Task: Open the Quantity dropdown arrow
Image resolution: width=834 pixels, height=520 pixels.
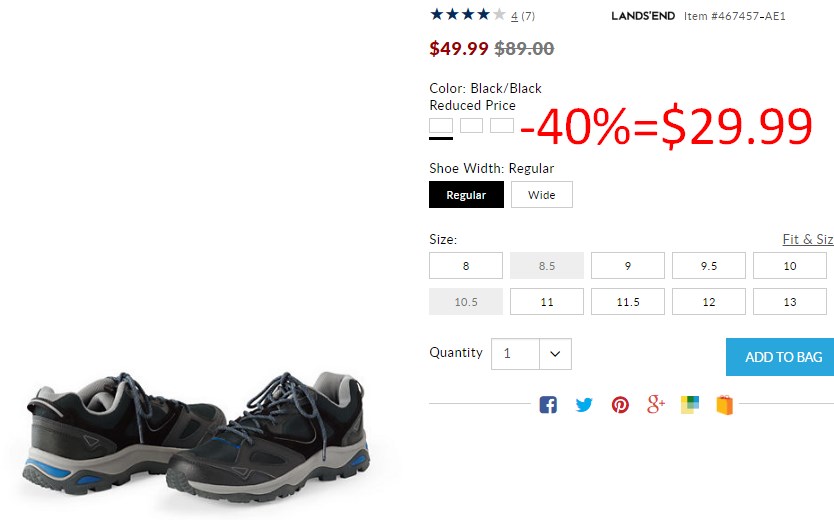Action: [x=555, y=354]
